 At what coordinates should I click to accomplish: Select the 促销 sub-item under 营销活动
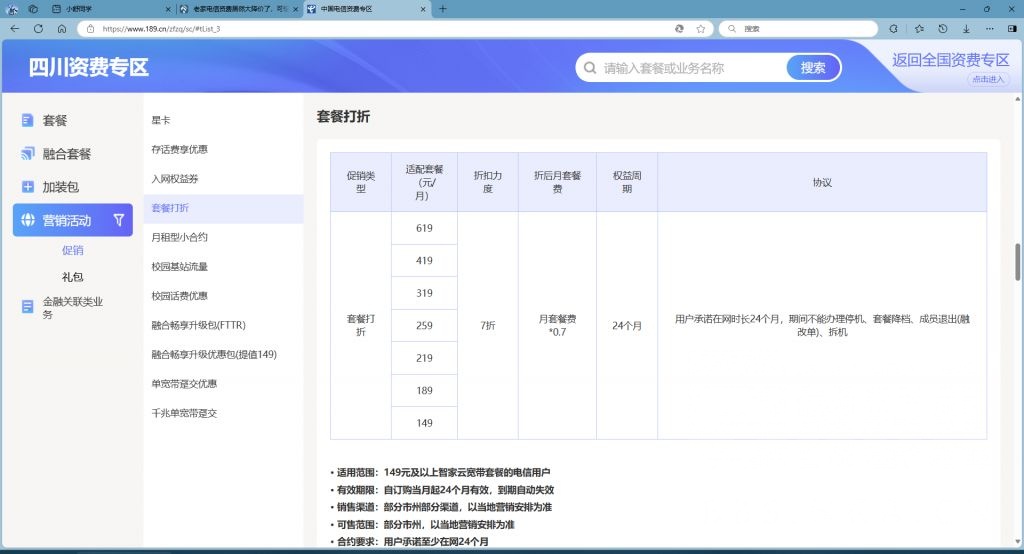click(73, 250)
